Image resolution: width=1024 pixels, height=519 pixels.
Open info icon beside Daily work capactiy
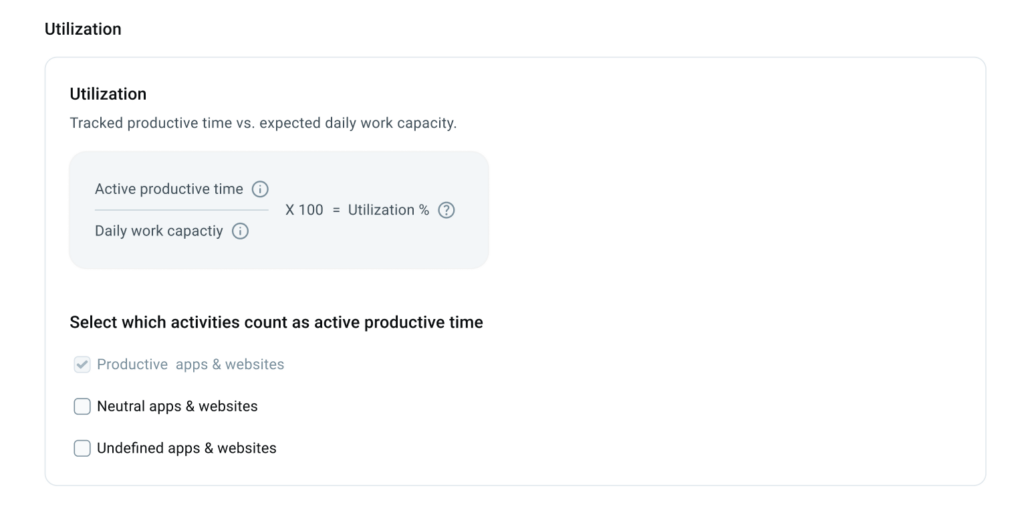tap(240, 231)
